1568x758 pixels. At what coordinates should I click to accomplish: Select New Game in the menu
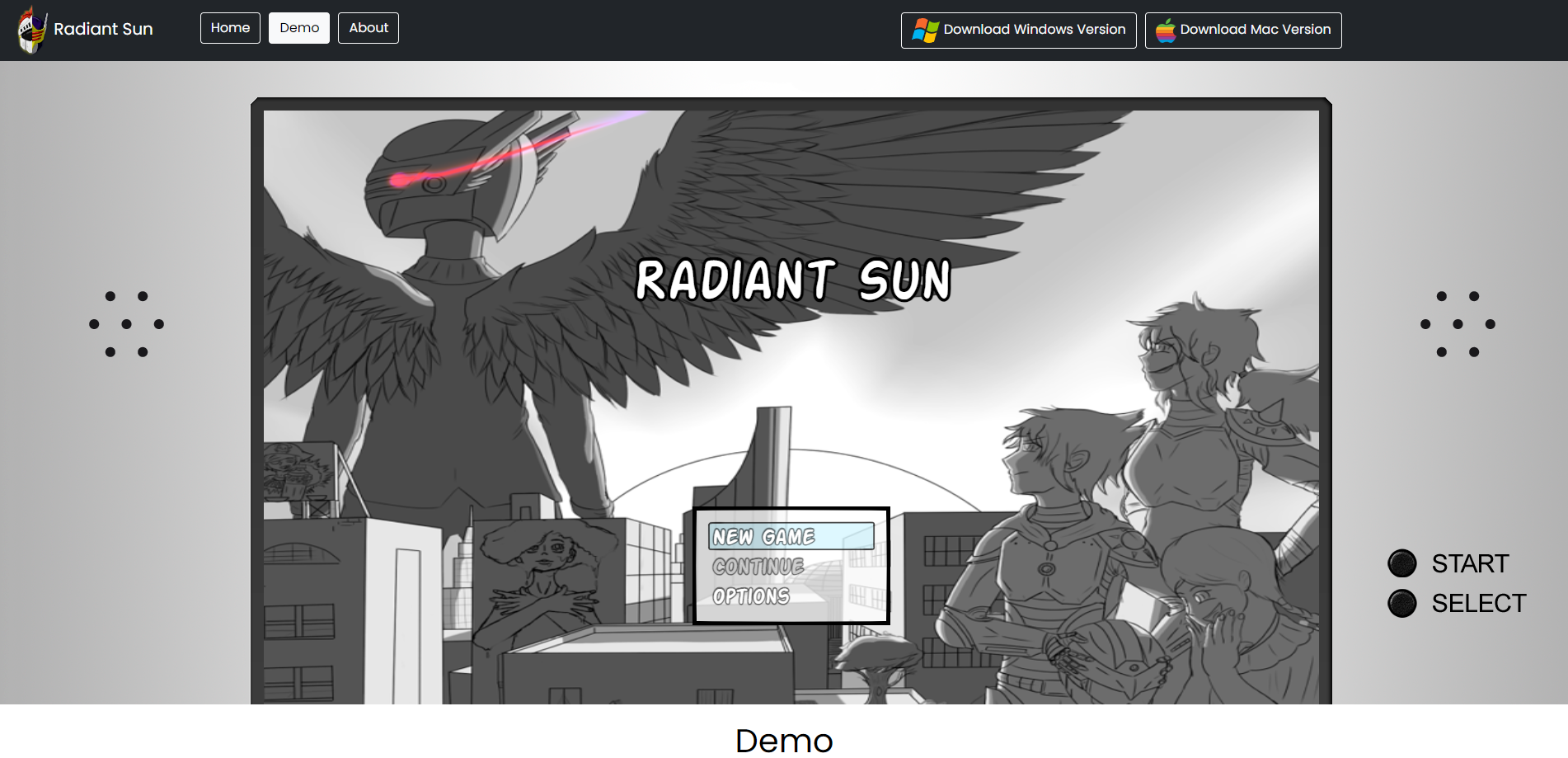pyautogui.click(x=791, y=537)
